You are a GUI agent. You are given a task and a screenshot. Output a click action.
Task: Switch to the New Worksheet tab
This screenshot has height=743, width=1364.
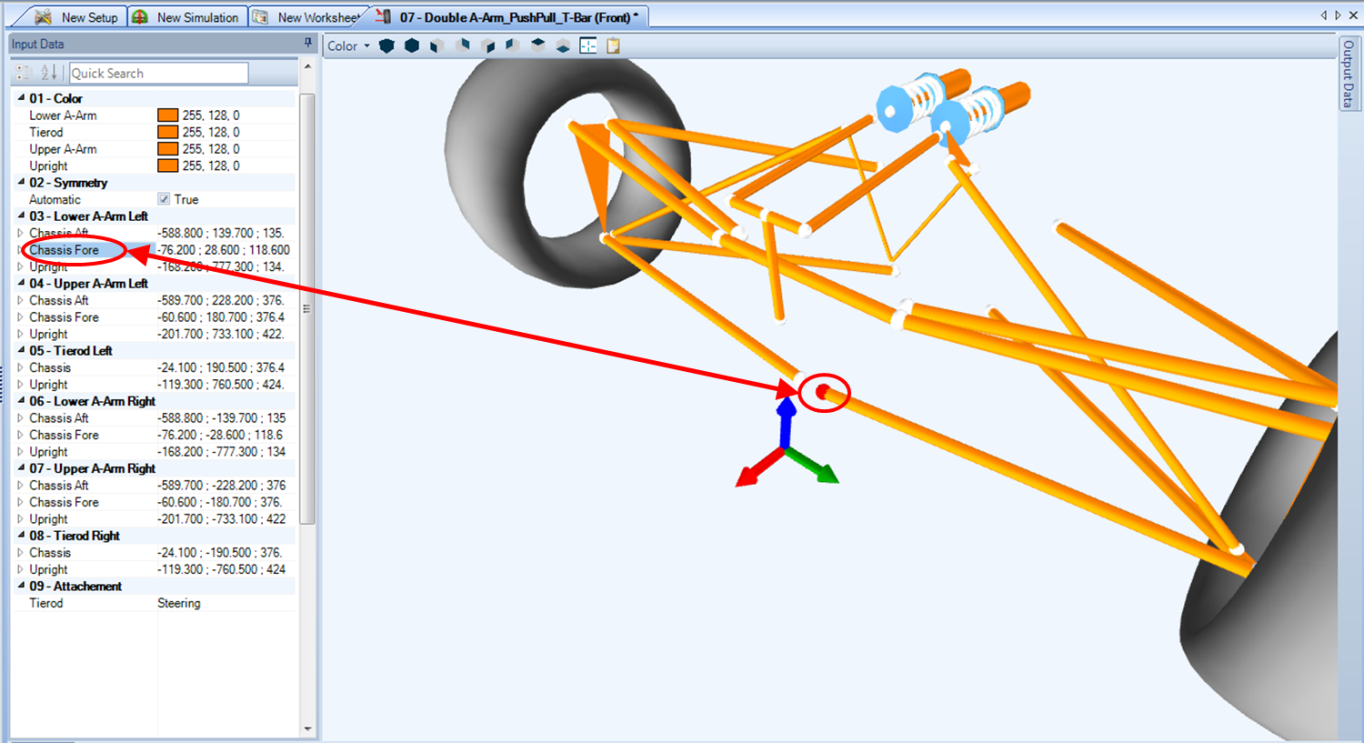pyautogui.click(x=305, y=17)
